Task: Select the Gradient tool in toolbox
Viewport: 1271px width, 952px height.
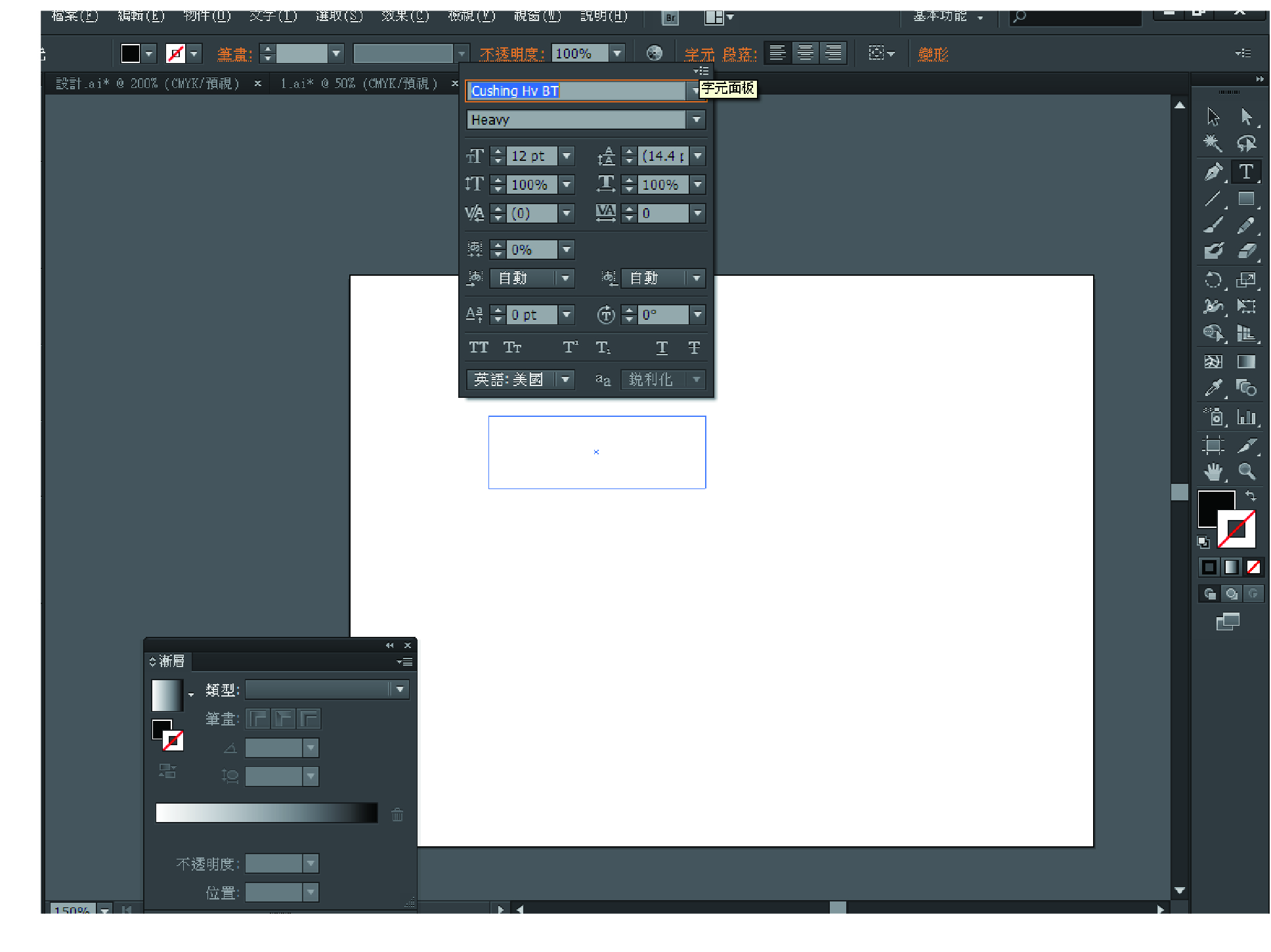Action: [1246, 362]
